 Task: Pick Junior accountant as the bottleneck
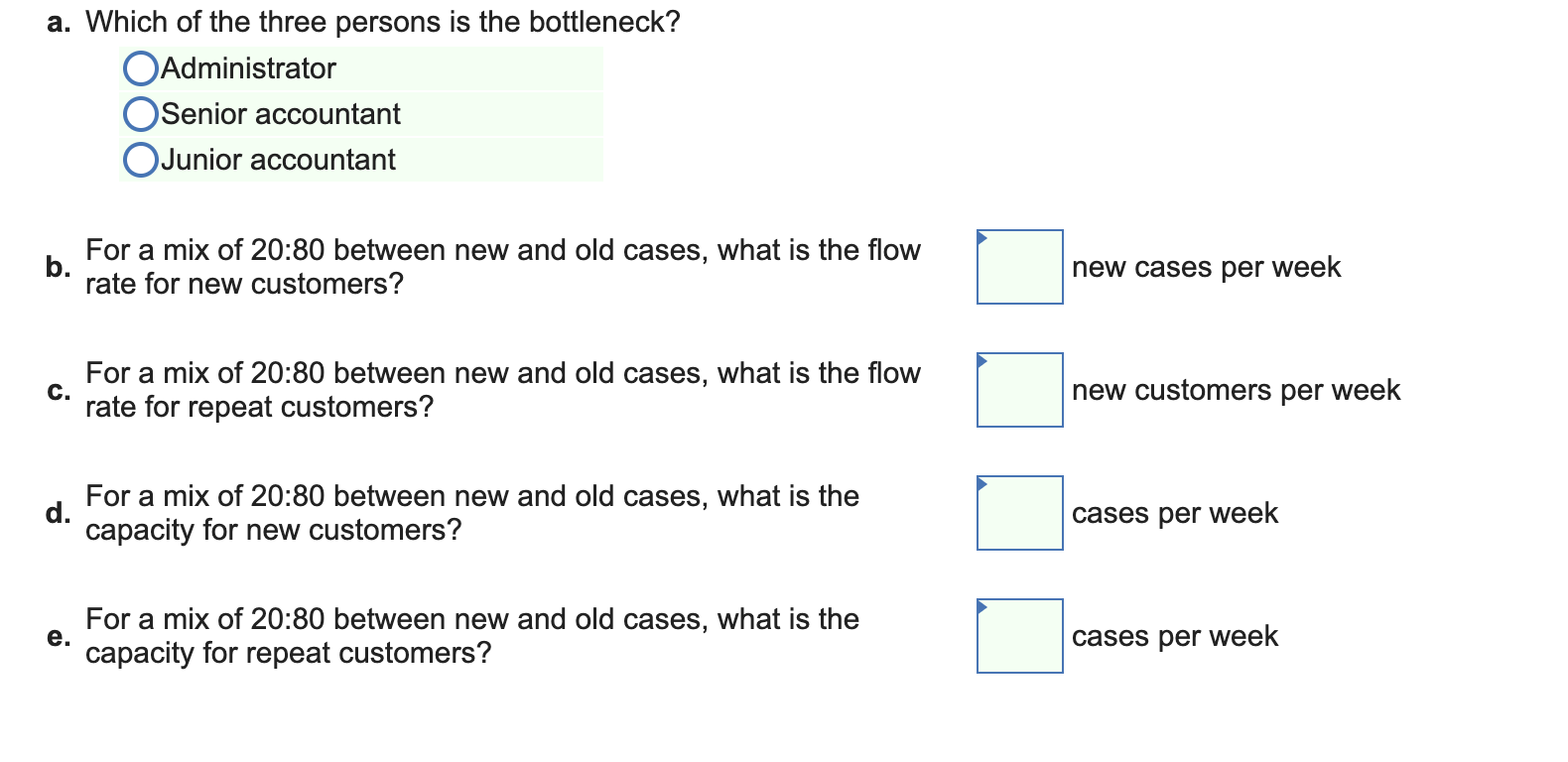[141, 160]
